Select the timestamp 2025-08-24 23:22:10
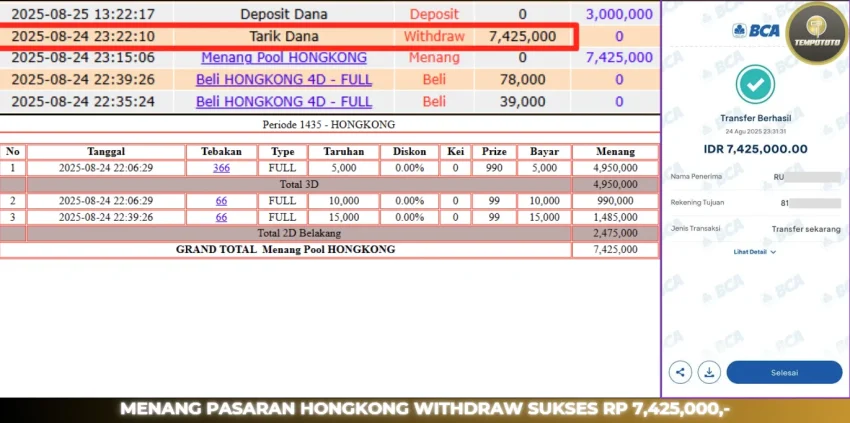The width and height of the screenshot is (850, 423). tap(83, 36)
